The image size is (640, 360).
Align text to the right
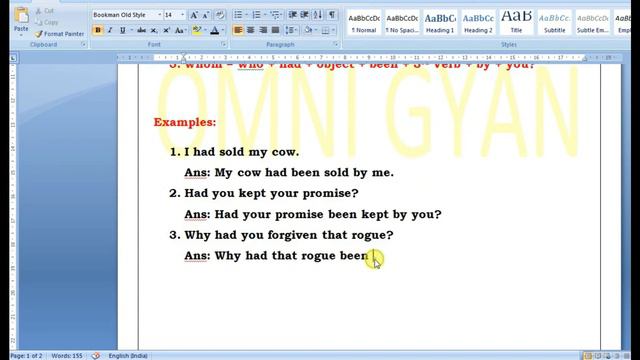[263, 30]
